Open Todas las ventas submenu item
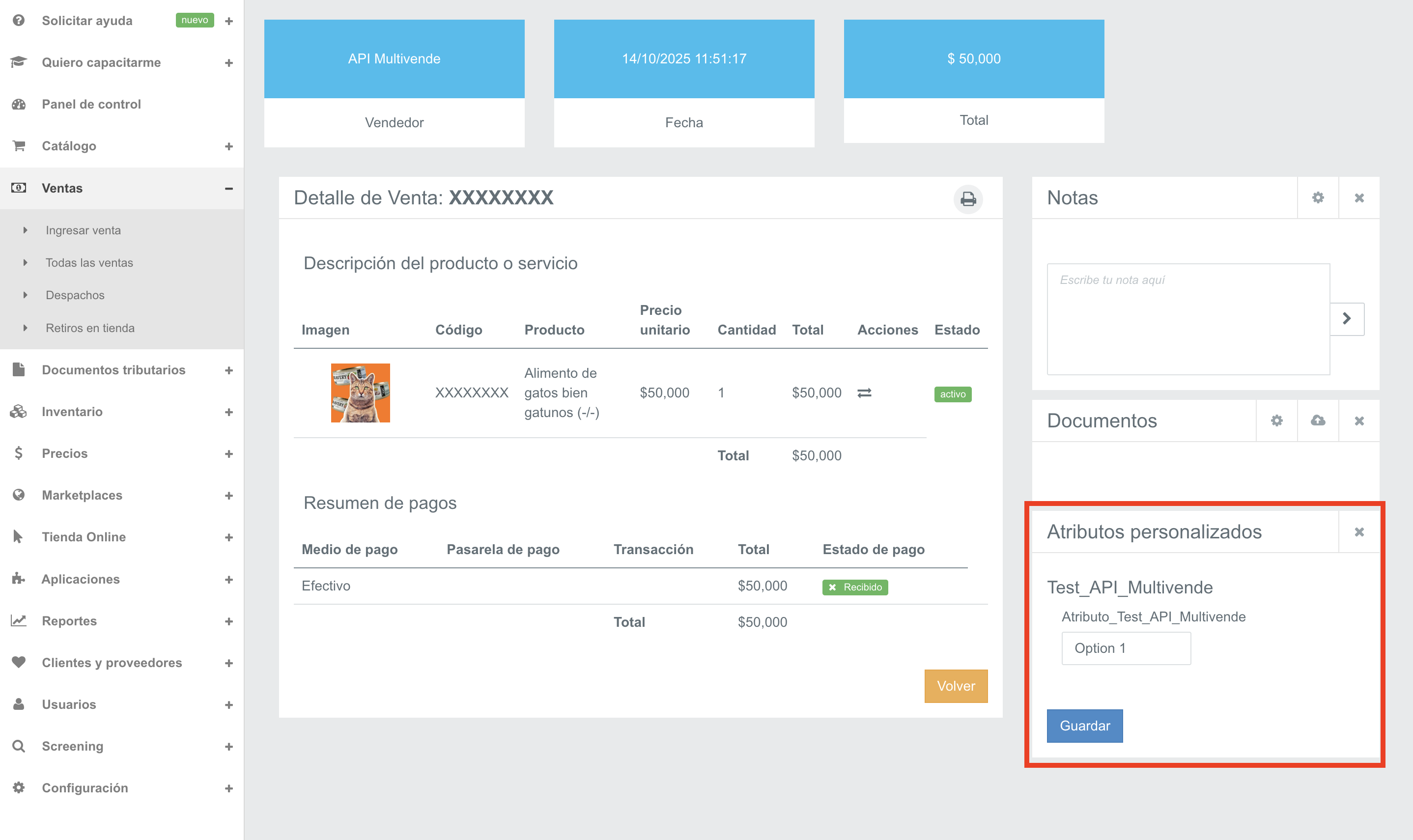The height and width of the screenshot is (840, 1413). [89, 263]
